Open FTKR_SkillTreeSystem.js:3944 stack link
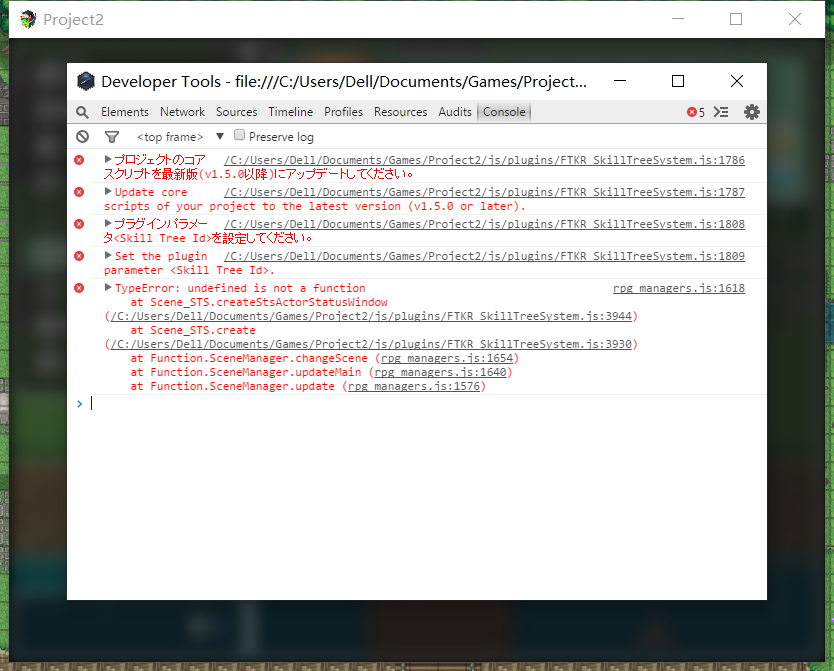 coord(371,316)
